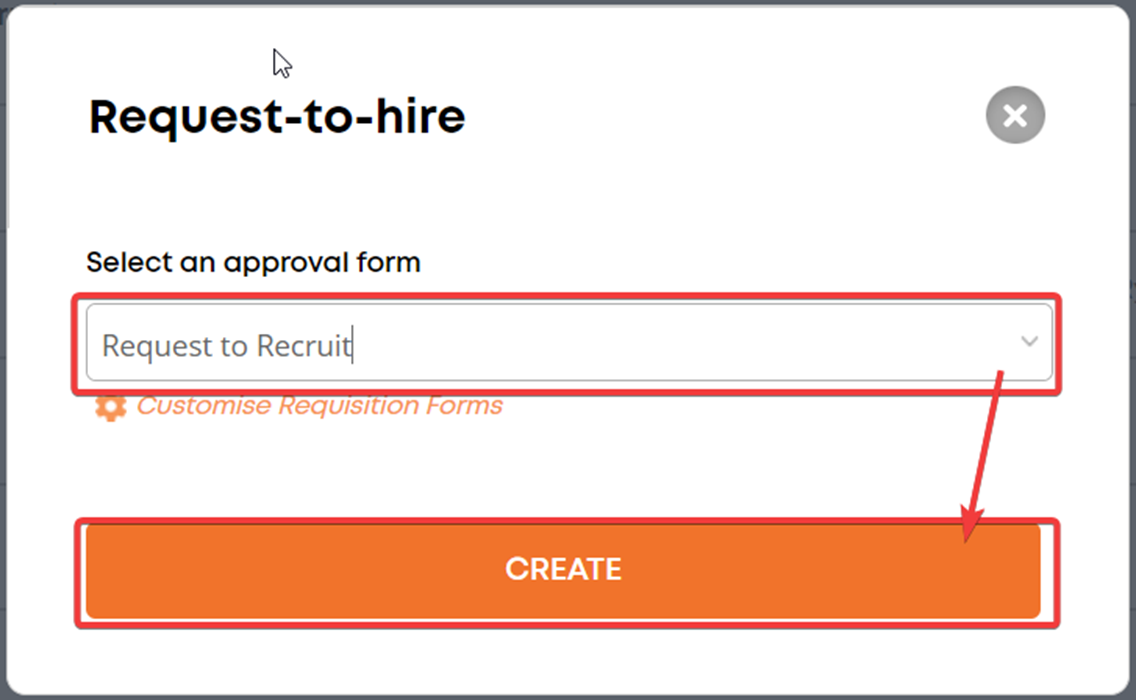This screenshot has width=1136, height=700.
Task: Click CREATE to submit the request-to-hire
Action: (563, 568)
